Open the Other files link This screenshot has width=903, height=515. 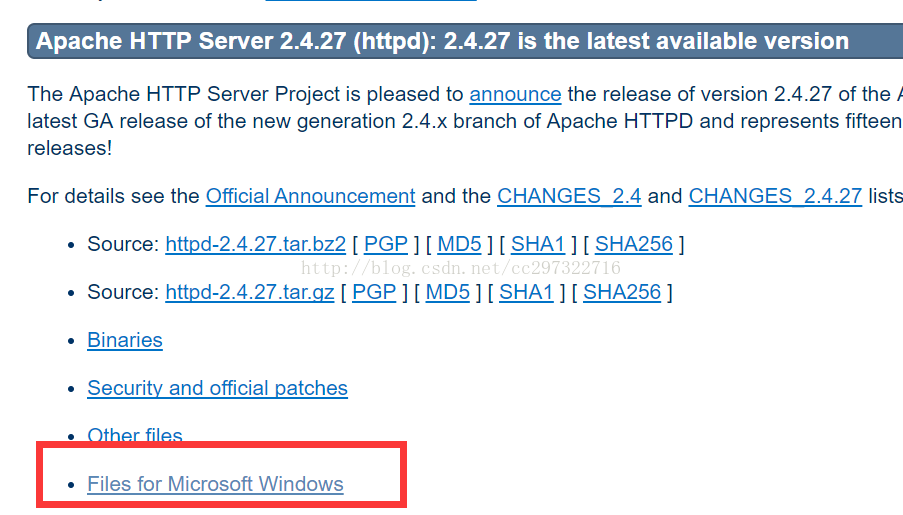click(135, 435)
